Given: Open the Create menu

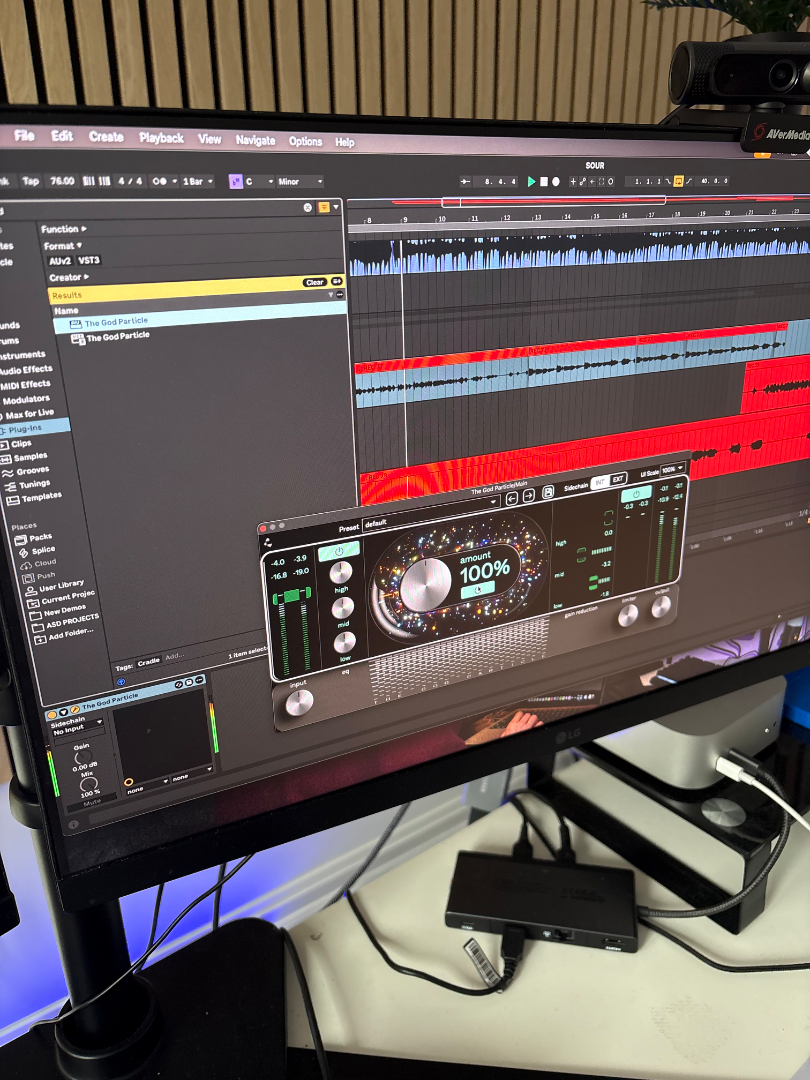Looking at the screenshot, I should pos(106,137).
